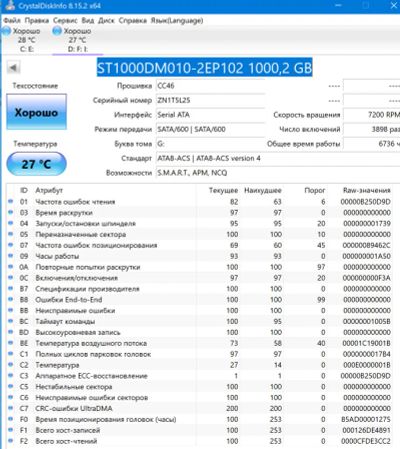
Task: Click status dot of attribute BE row
Action: 10,343
